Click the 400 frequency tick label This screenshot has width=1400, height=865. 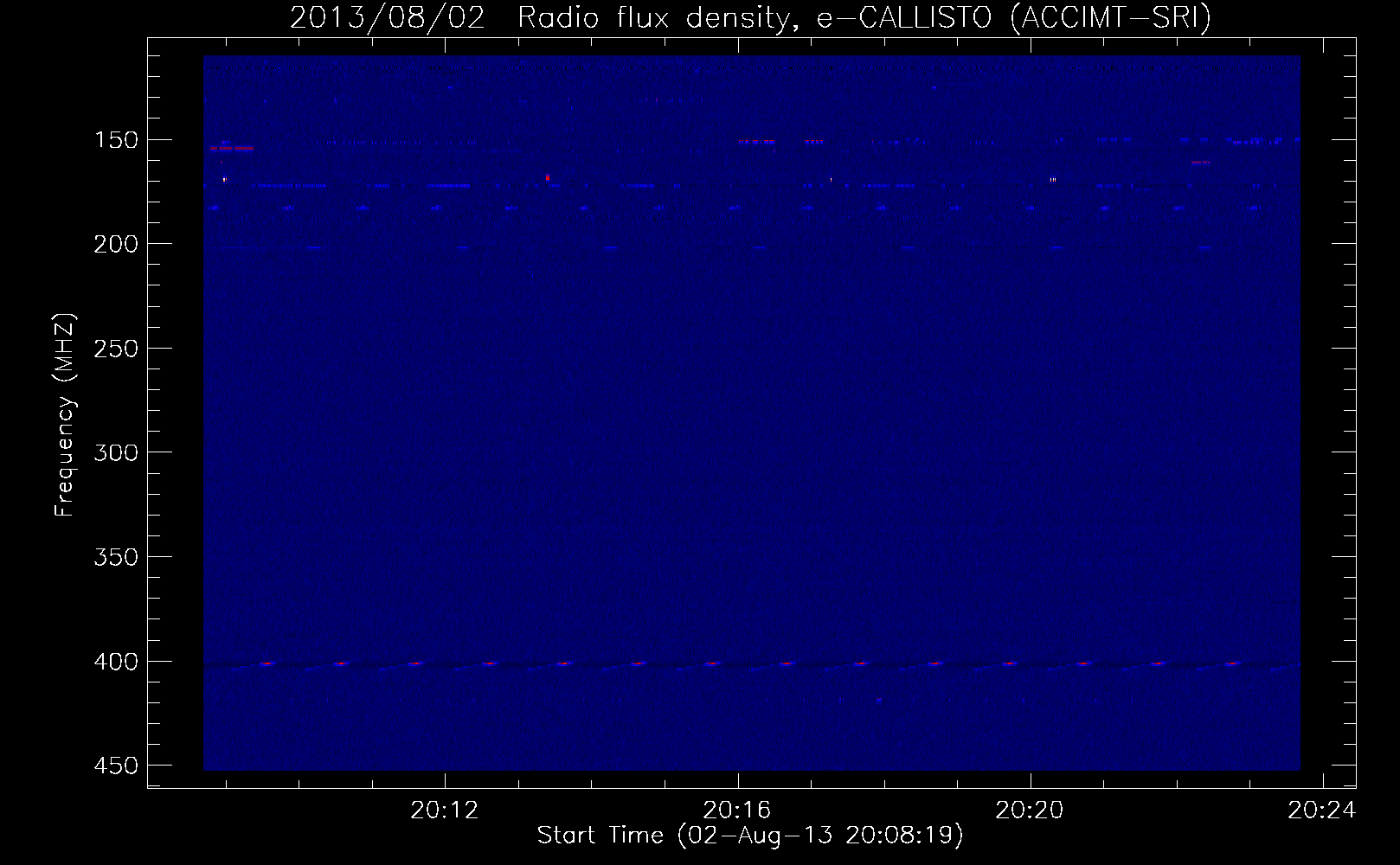115,662
